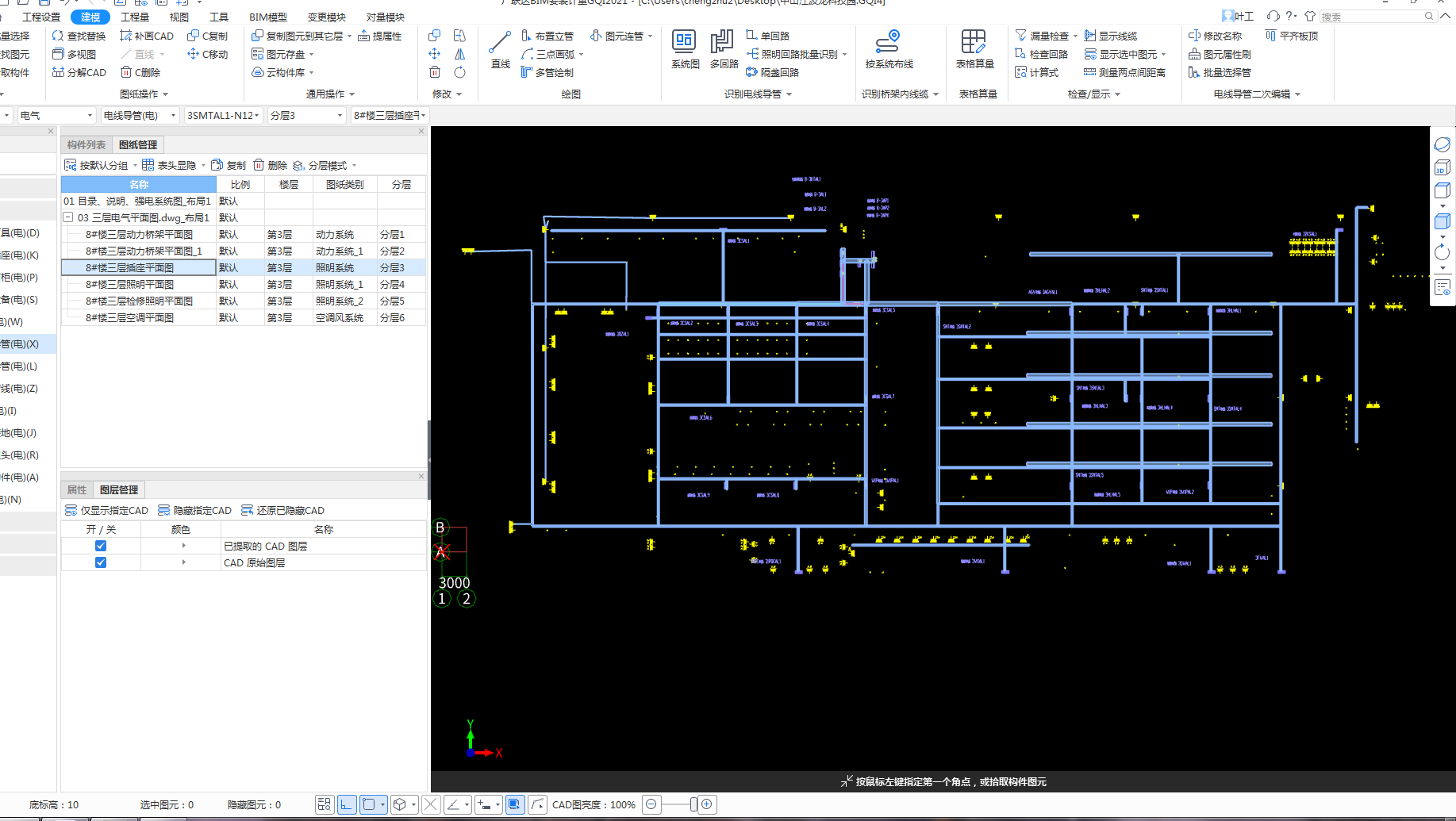Click the 平齐板顶 tool
This screenshot has width=1456, height=821.
click(x=1292, y=36)
